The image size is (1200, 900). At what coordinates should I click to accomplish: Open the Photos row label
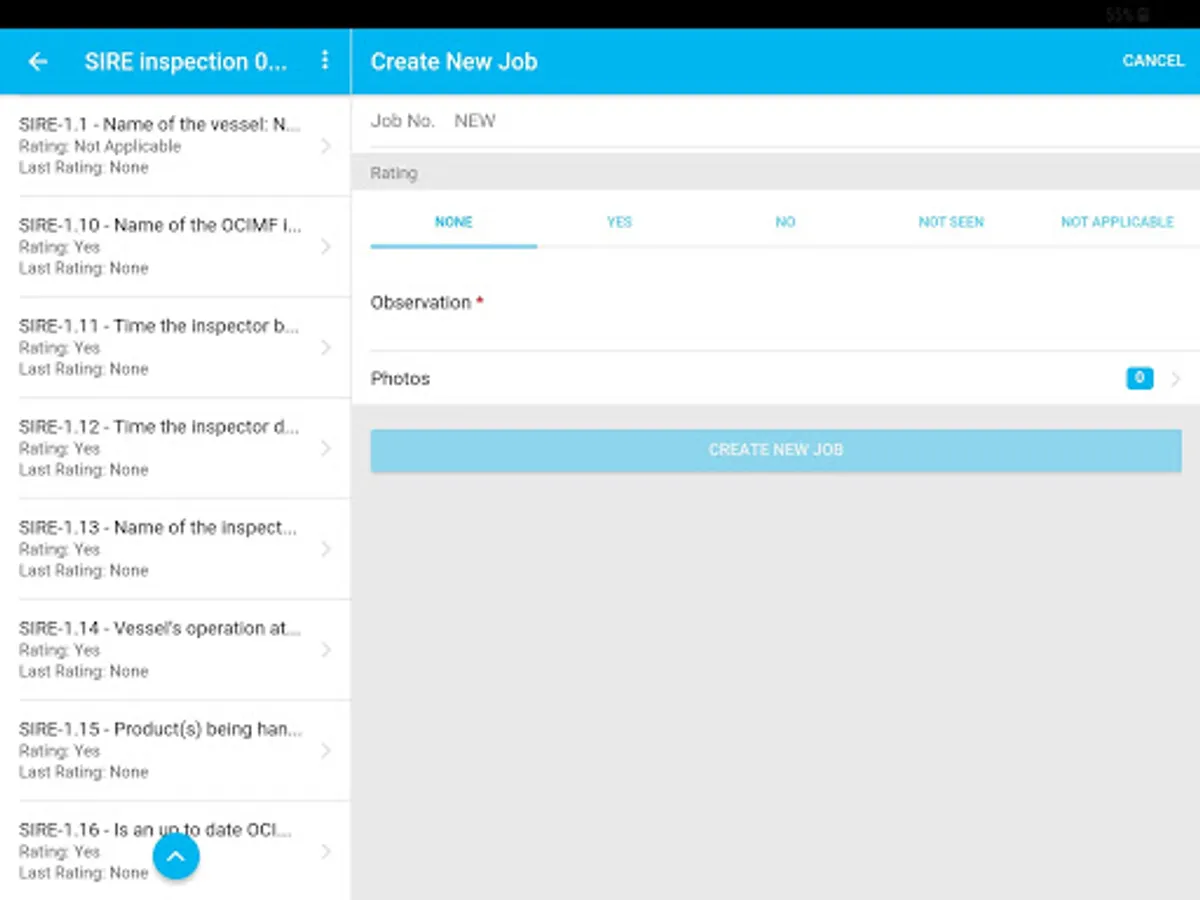(x=400, y=379)
